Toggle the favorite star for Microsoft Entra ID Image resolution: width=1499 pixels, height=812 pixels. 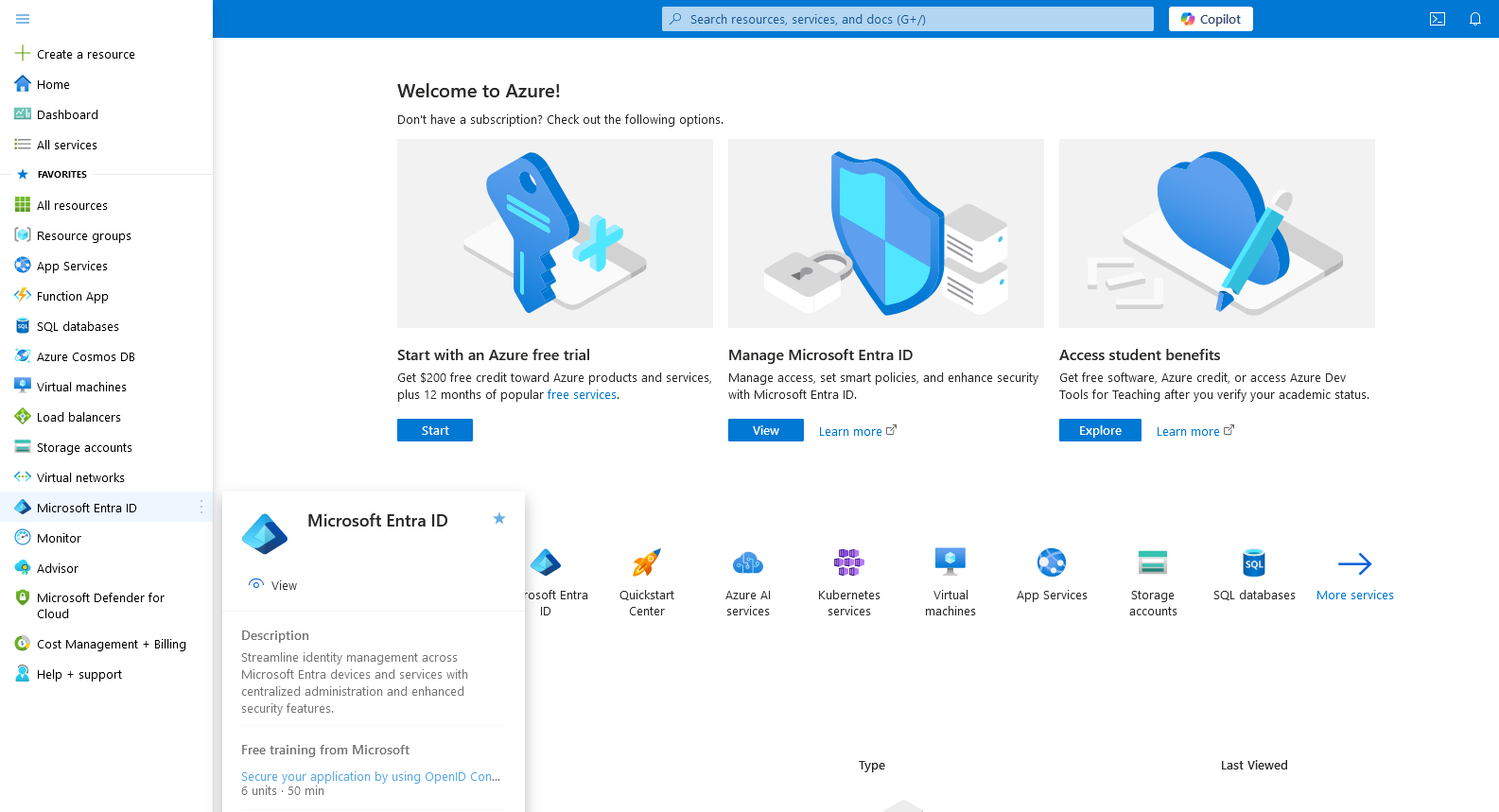pyautogui.click(x=499, y=519)
